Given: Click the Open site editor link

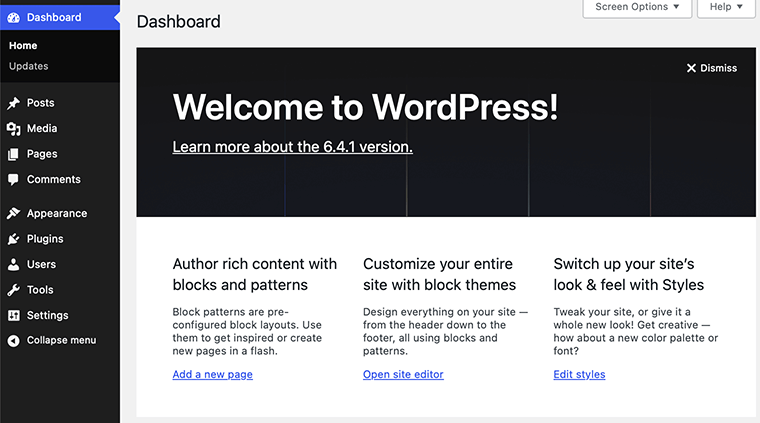Looking at the screenshot, I should (403, 375).
